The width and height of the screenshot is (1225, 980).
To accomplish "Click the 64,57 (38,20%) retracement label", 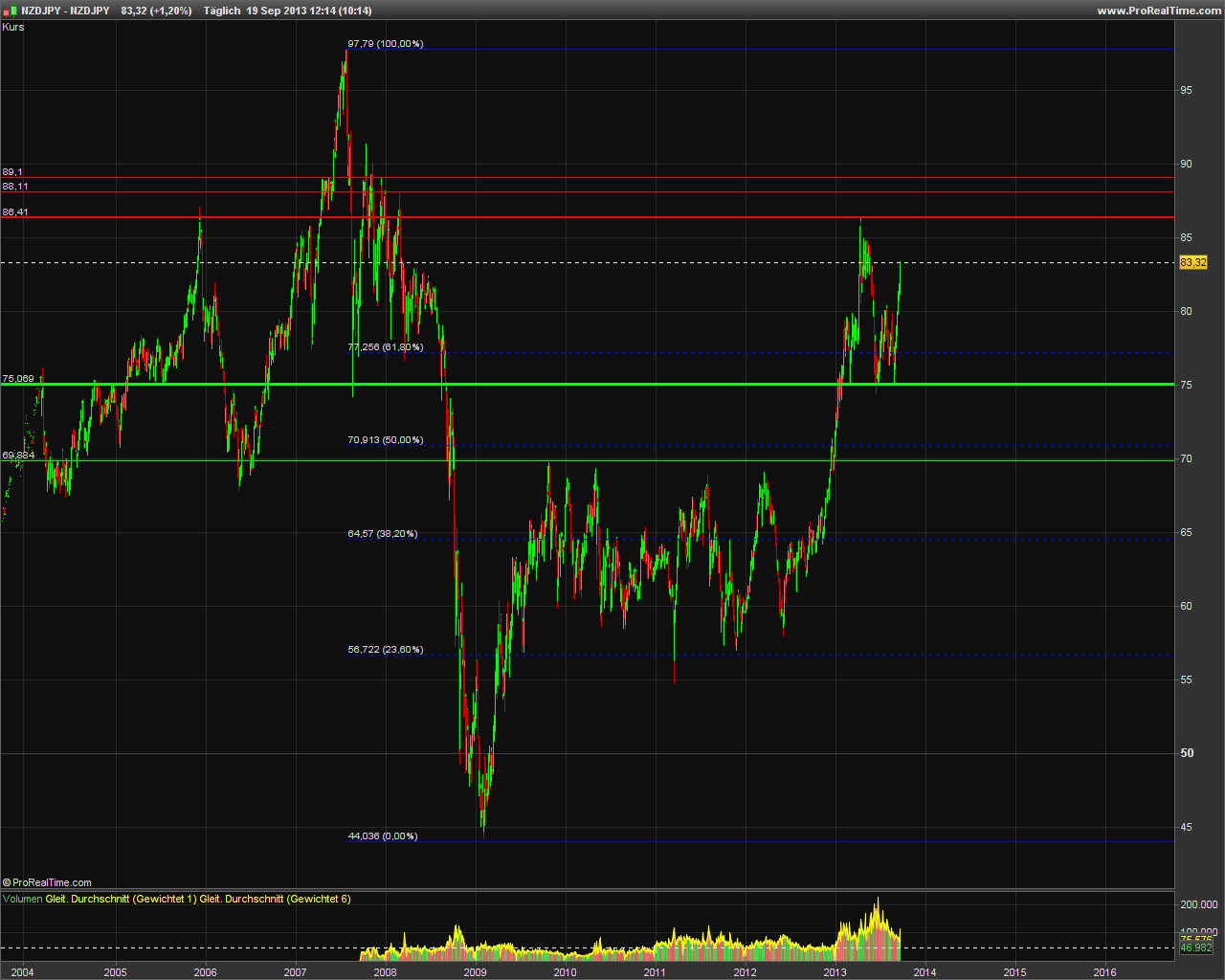I will coord(382,534).
